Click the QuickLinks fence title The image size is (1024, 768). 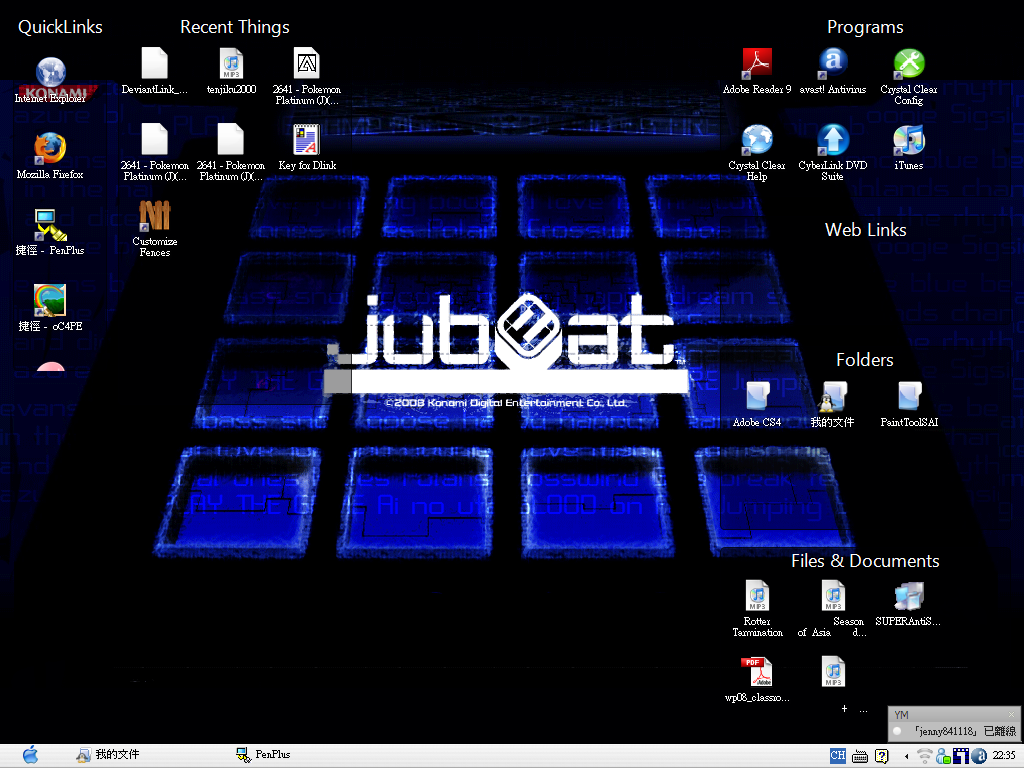tap(60, 27)
